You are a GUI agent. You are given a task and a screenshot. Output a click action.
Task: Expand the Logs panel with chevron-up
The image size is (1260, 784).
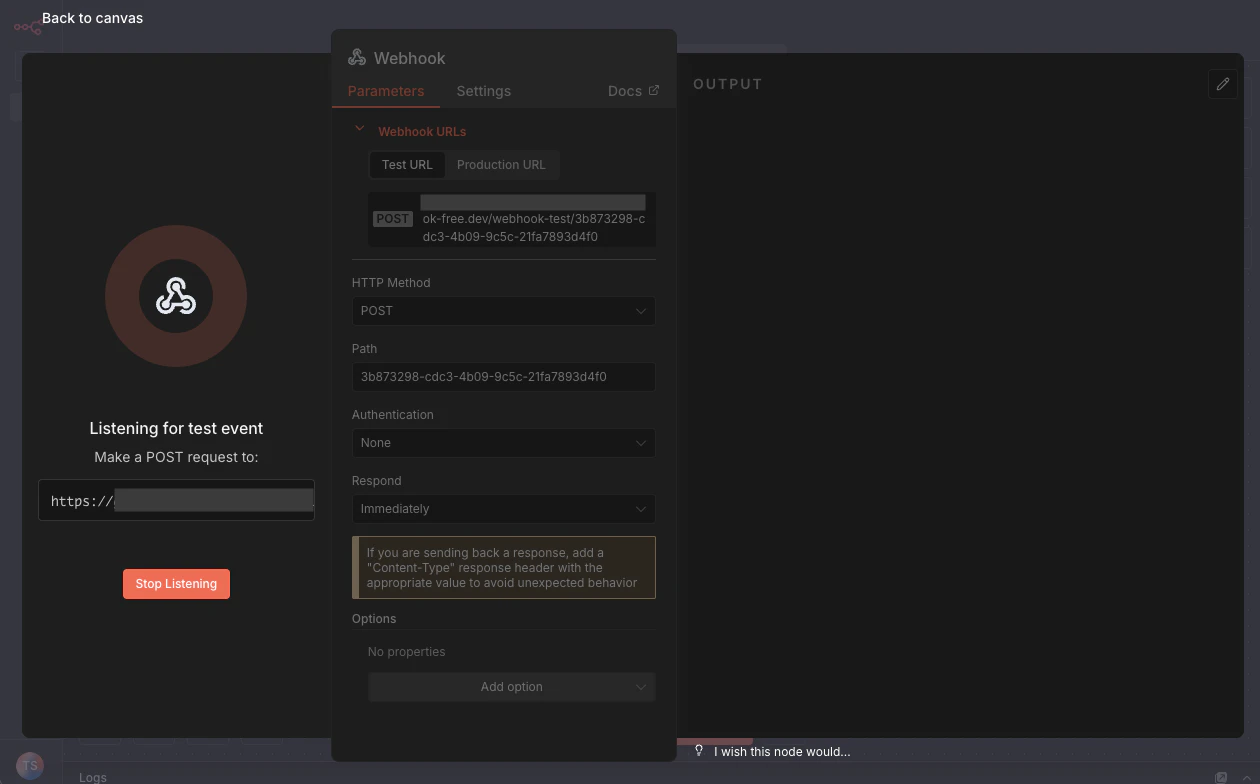[x=1247, y=777]
